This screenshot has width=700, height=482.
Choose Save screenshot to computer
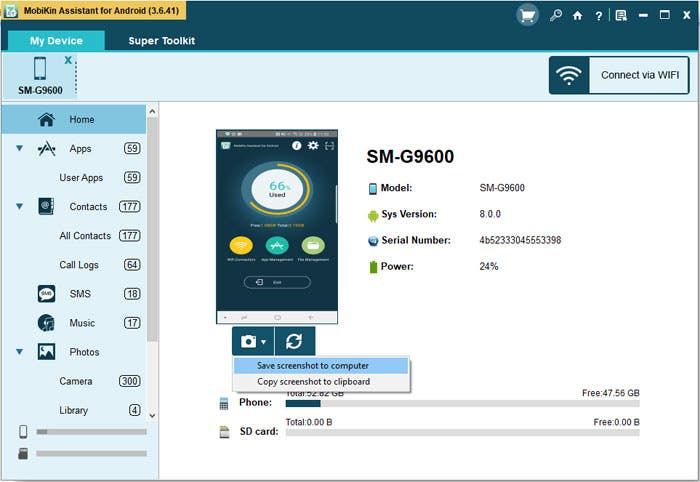click(x=321, y=366)
